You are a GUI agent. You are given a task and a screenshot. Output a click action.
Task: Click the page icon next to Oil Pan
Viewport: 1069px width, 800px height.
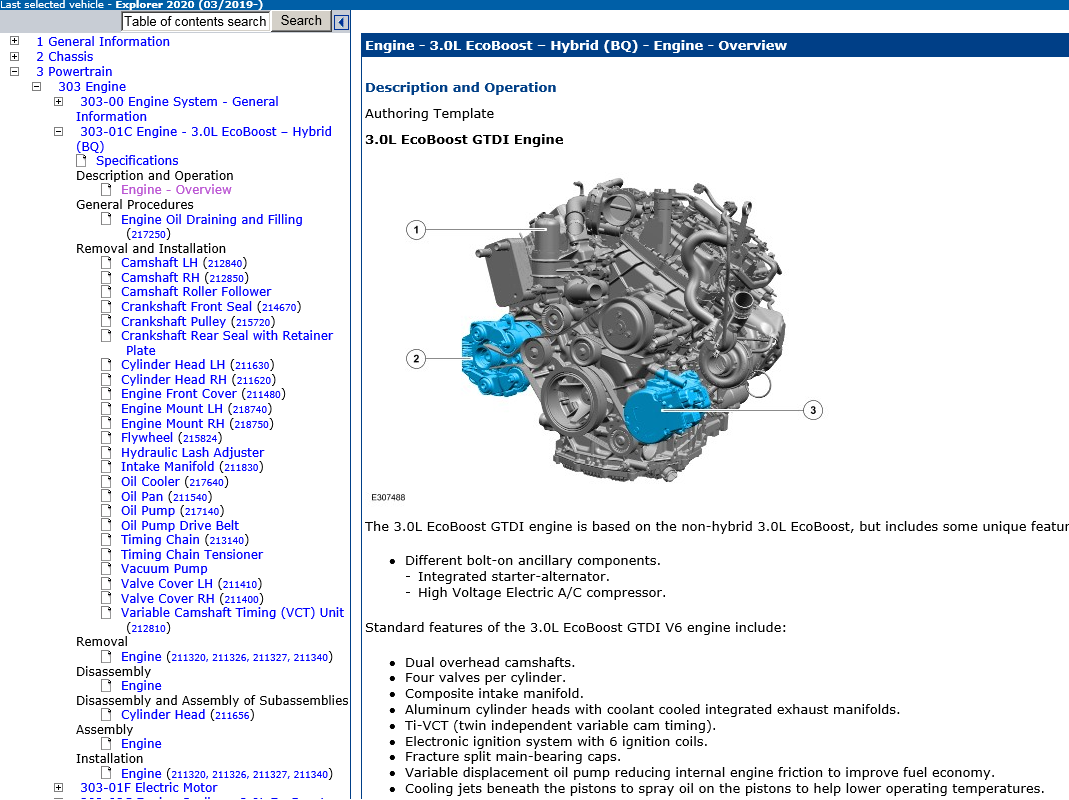107,497
